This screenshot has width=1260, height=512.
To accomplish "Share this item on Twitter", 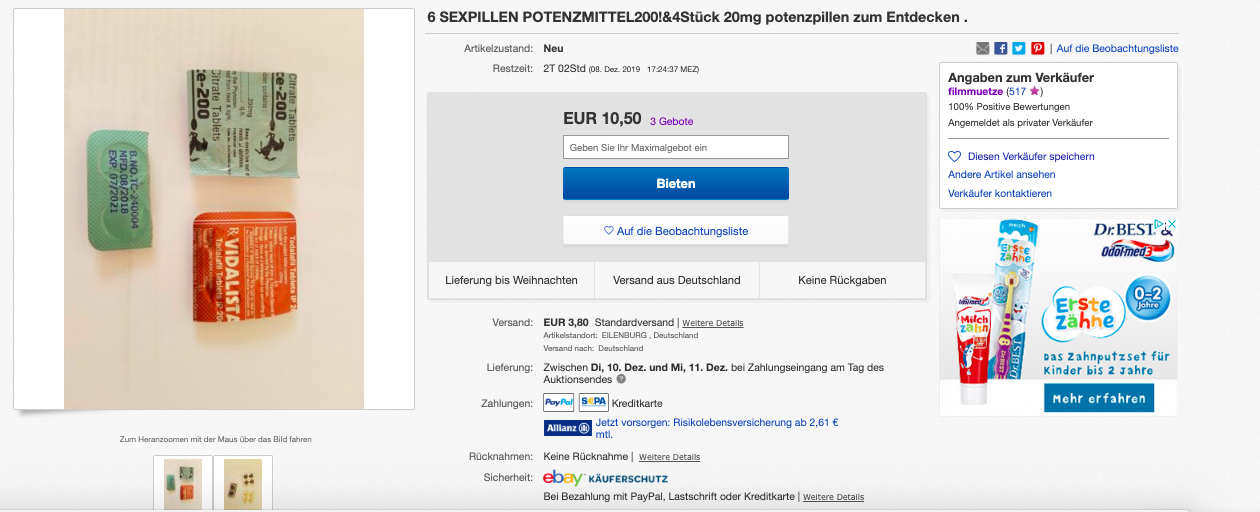I will tap(1019, 48).
